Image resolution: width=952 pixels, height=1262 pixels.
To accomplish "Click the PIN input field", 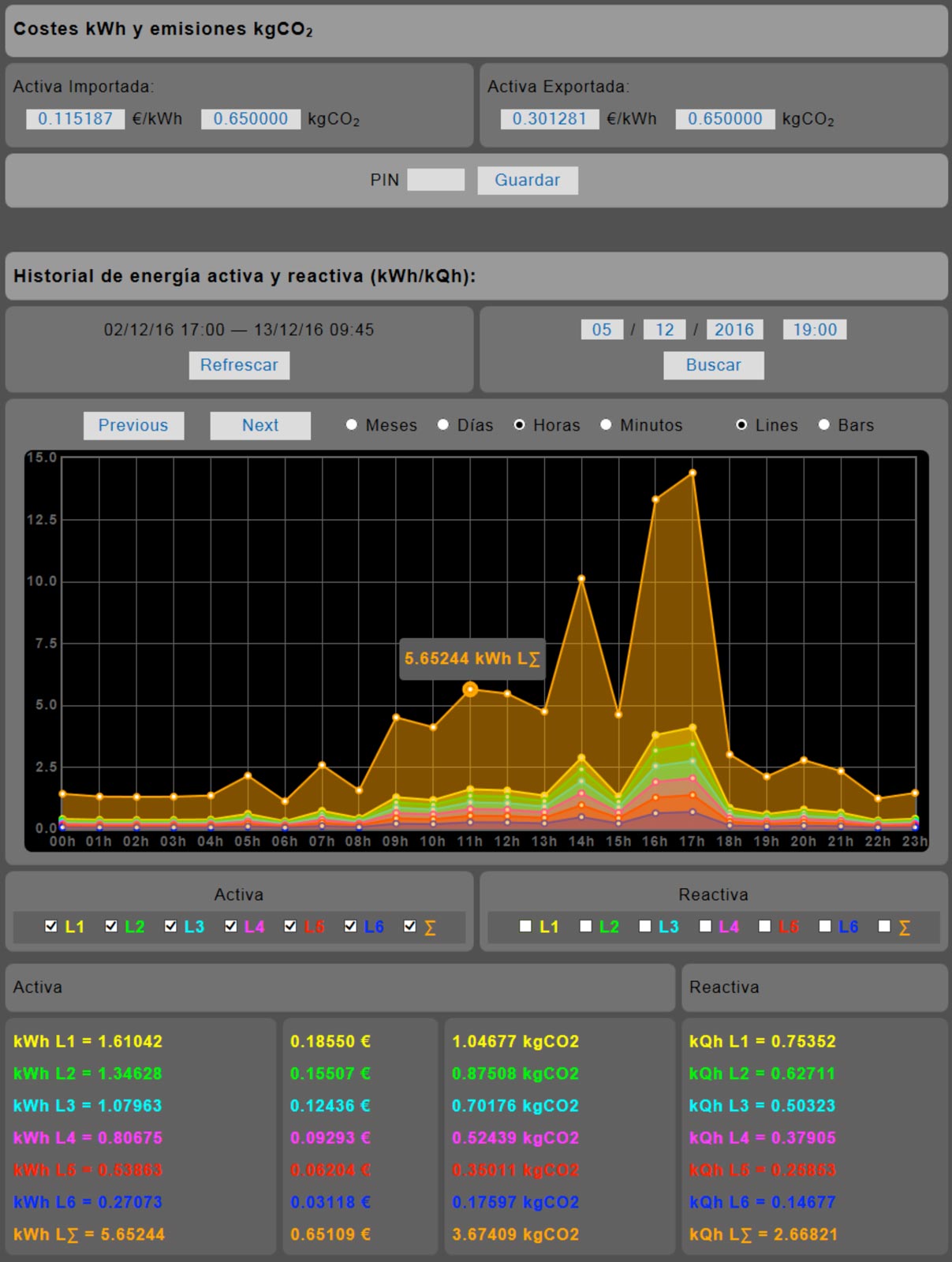I will click(x=435, y=180).
